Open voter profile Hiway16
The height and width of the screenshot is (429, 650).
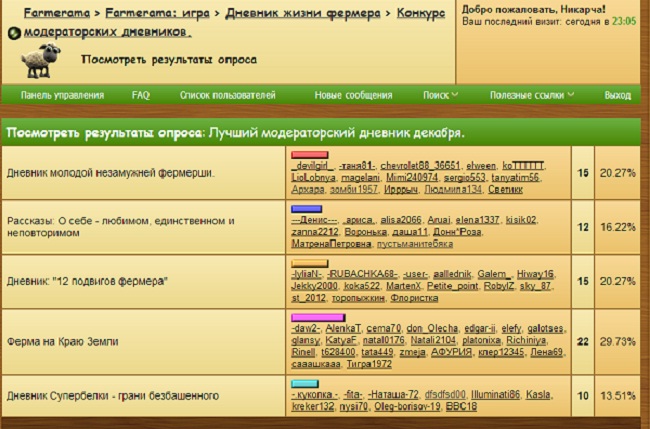[x=535, y=274]
